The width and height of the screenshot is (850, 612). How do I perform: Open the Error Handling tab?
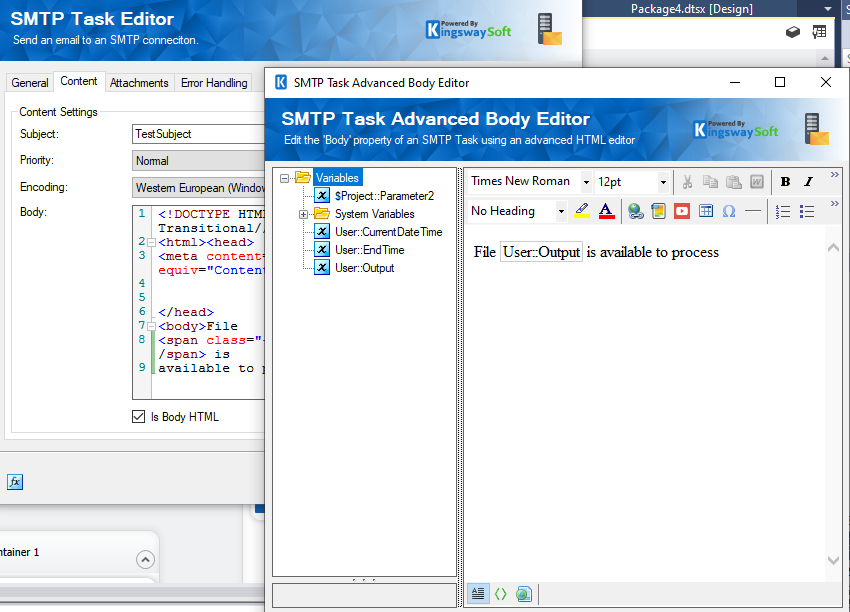[x=213, y=82]
